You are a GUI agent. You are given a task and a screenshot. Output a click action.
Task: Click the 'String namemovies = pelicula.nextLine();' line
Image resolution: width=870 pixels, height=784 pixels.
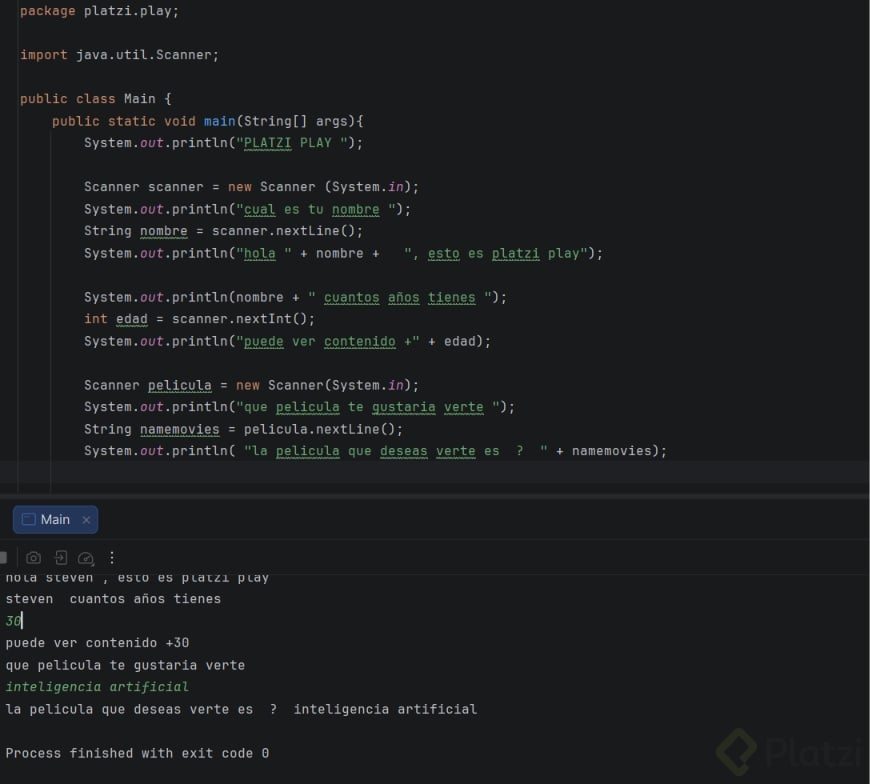coord(243,429)
